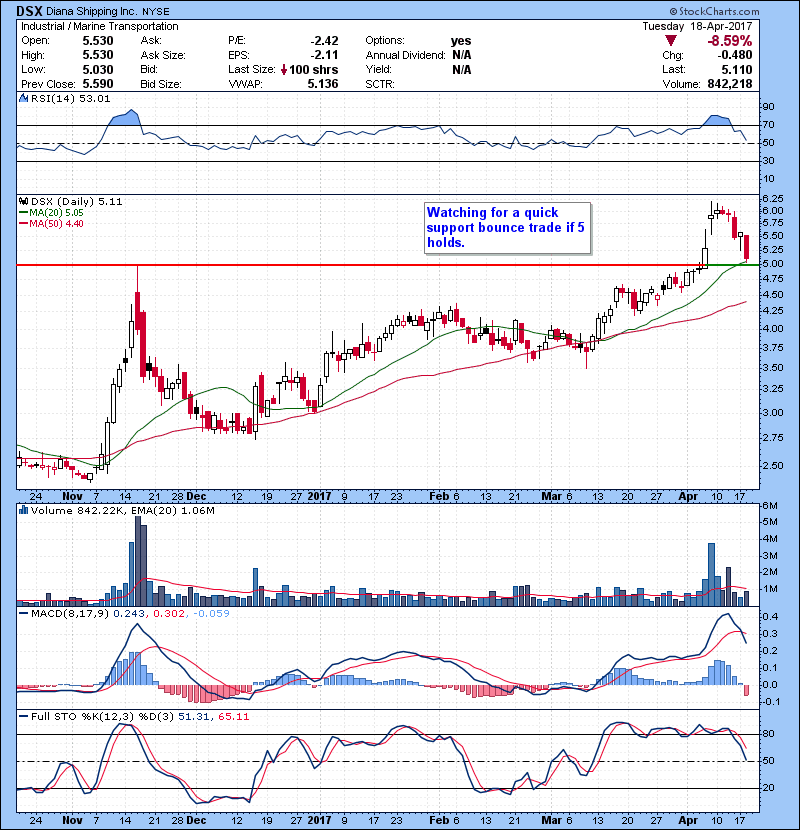
Task: Click the date Tuesday 18-Apr-2017
Action: (x=697, y=26)
